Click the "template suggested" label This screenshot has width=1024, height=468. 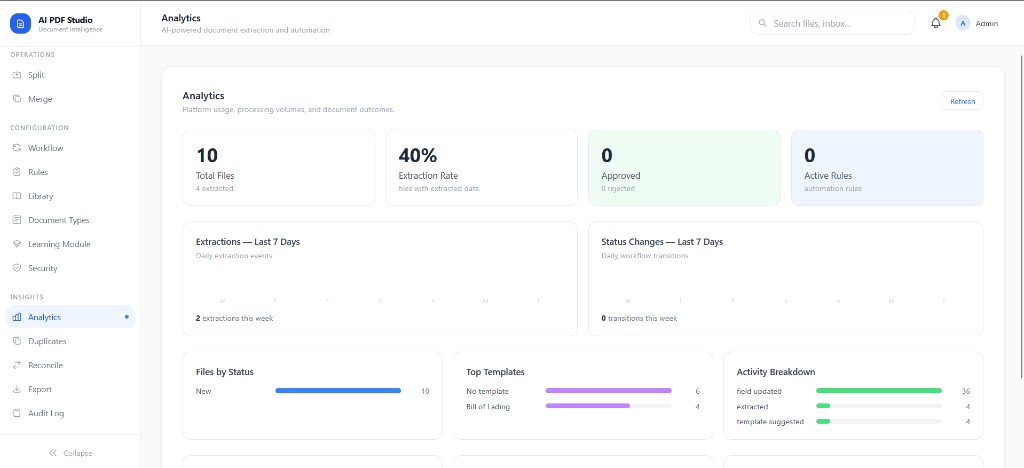(x=770, y=422)
